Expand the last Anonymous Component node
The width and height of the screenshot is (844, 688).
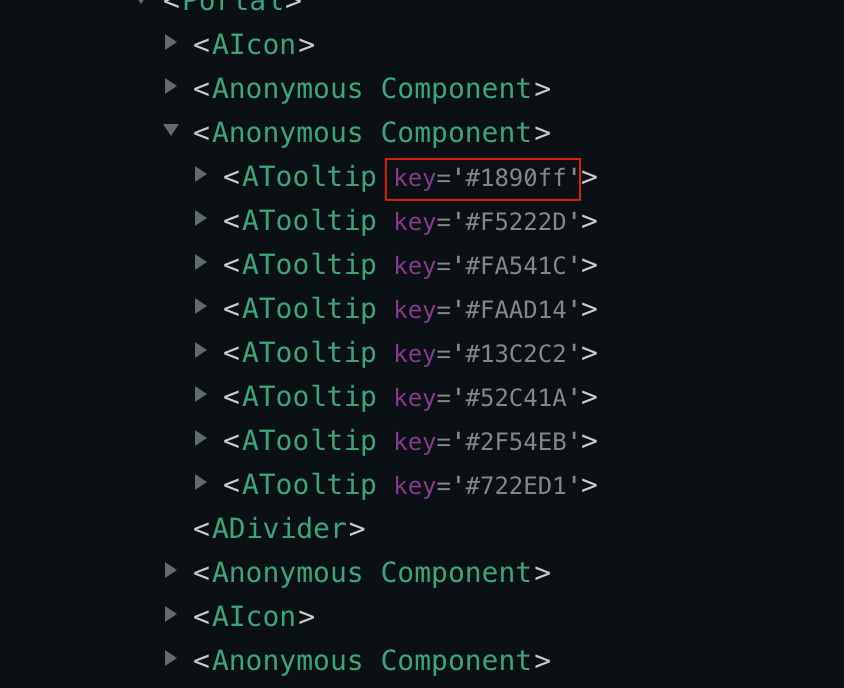[172, 659]
